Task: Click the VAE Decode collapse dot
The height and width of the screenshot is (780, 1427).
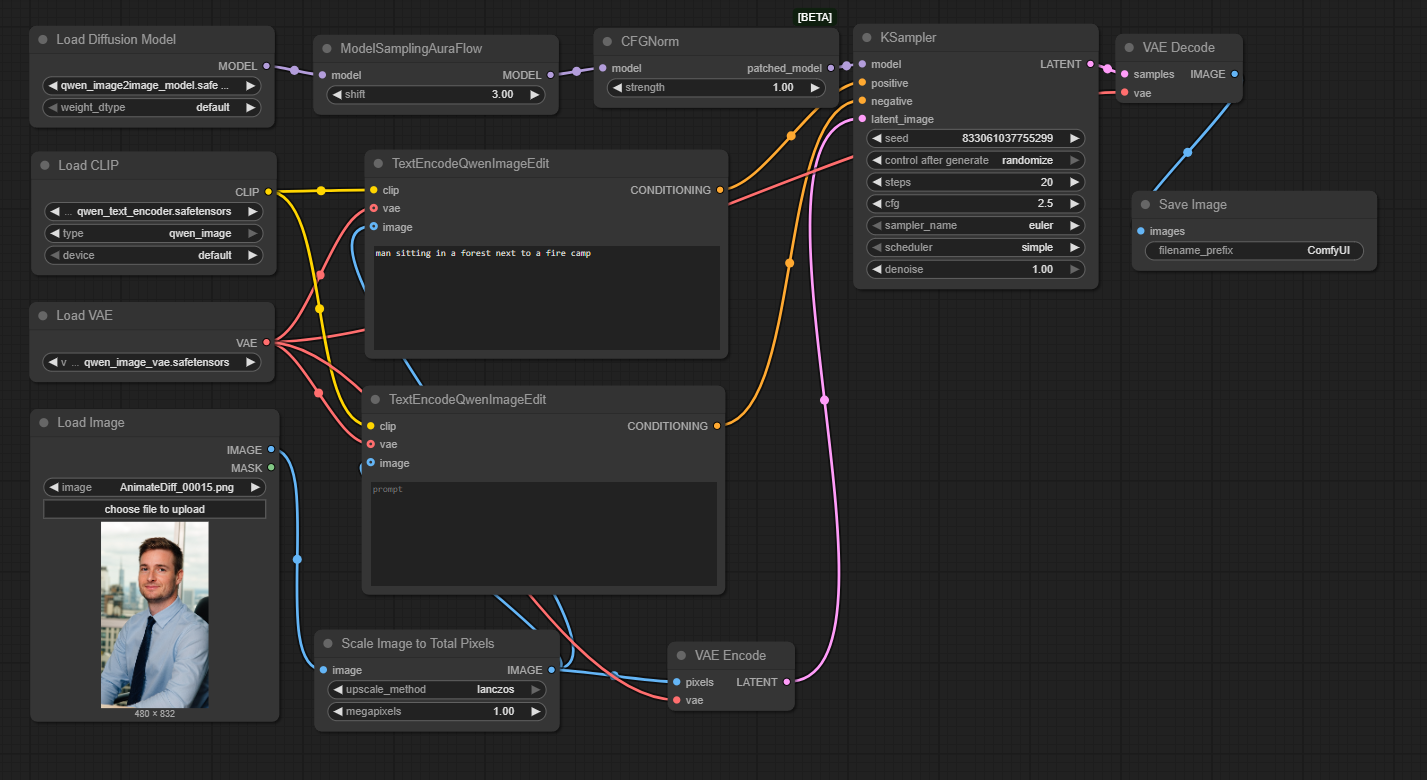Action: click(1129, 48)
